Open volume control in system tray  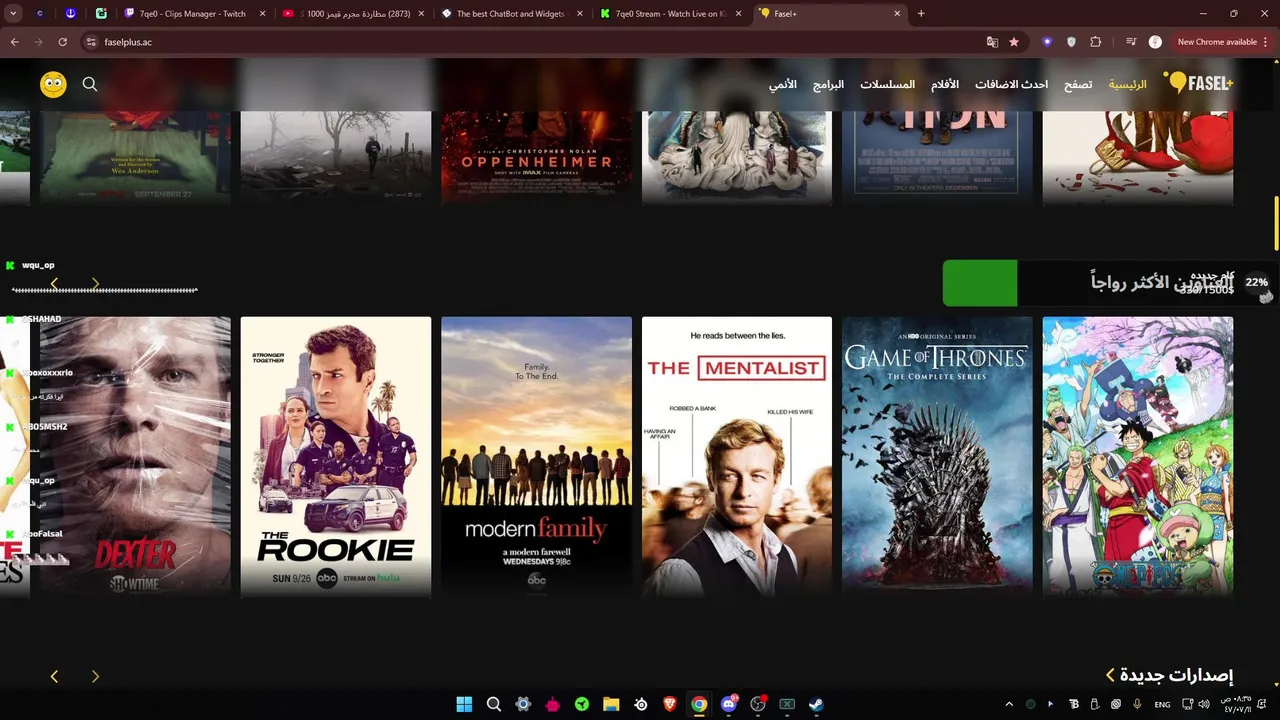[1203, 704]
